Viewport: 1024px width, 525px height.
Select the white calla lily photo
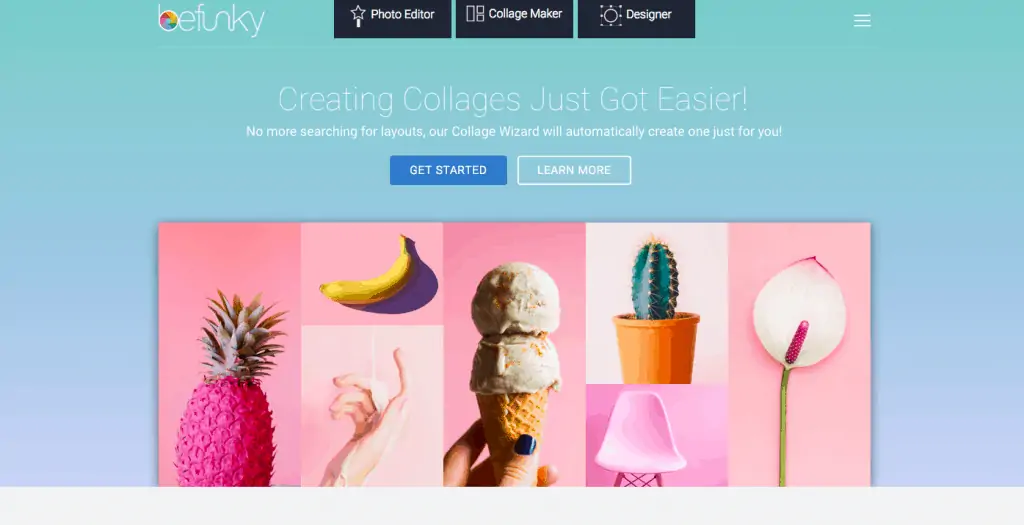point(799,355)
